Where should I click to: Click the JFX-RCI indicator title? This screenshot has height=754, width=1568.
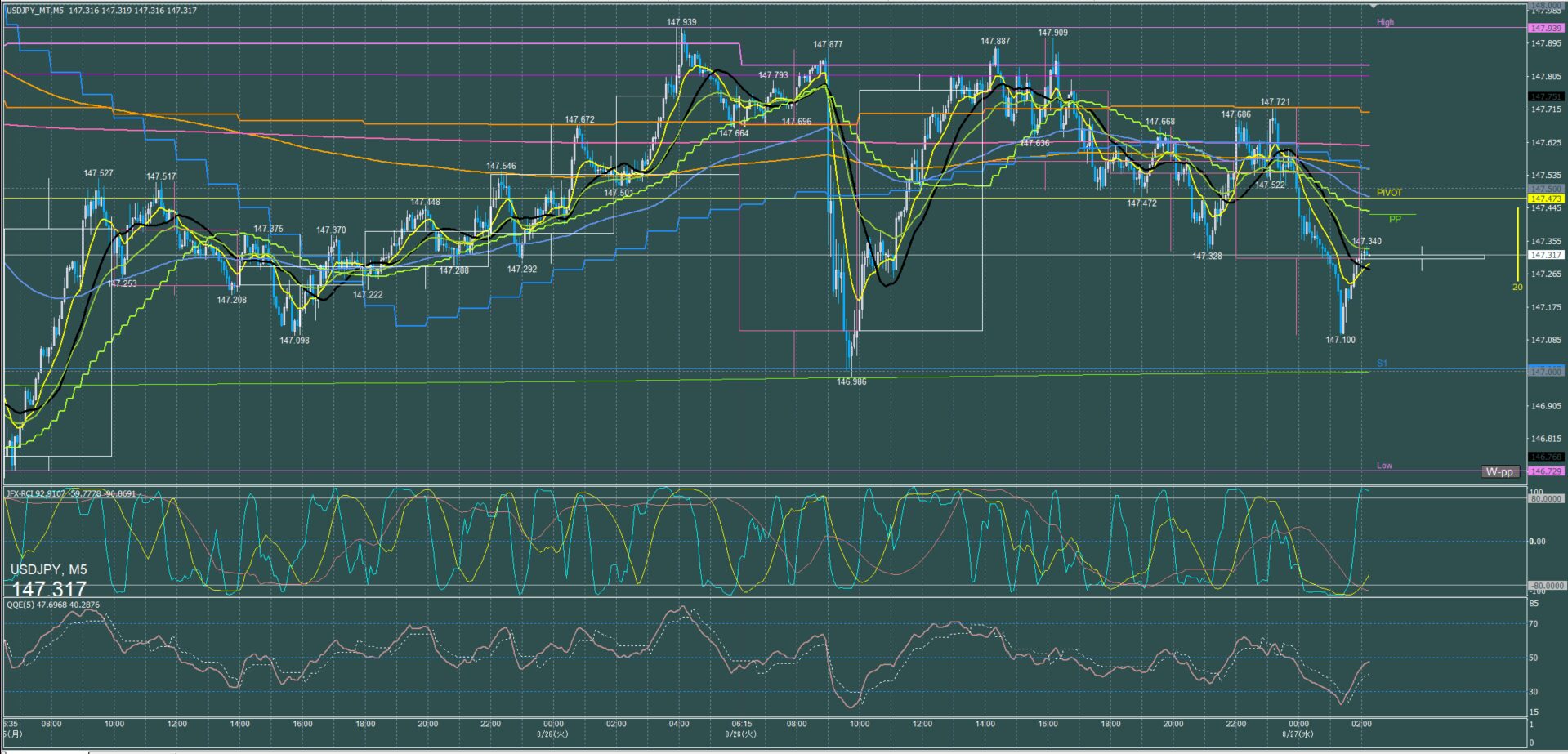click(x=71, y=493)
